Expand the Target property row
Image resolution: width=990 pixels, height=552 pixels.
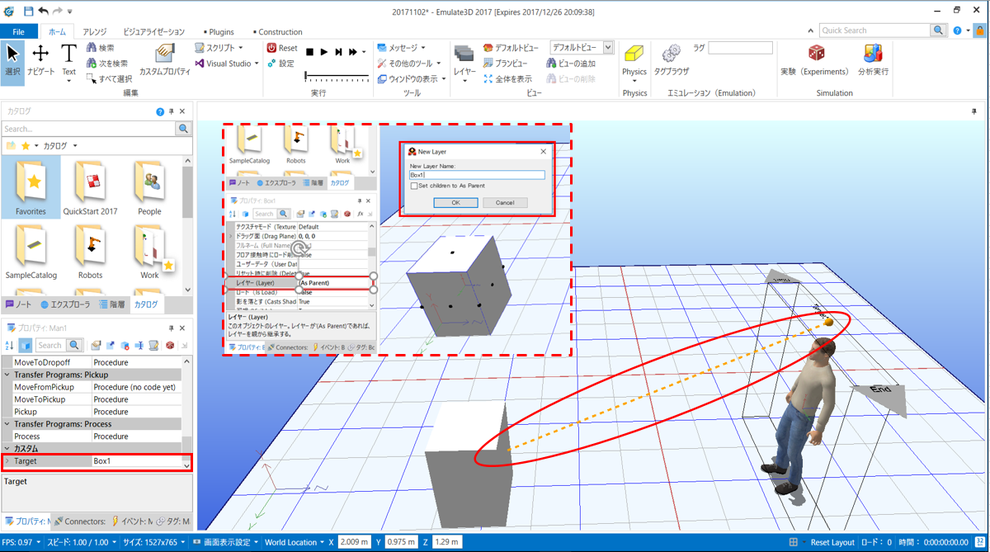tap(7, 461)
